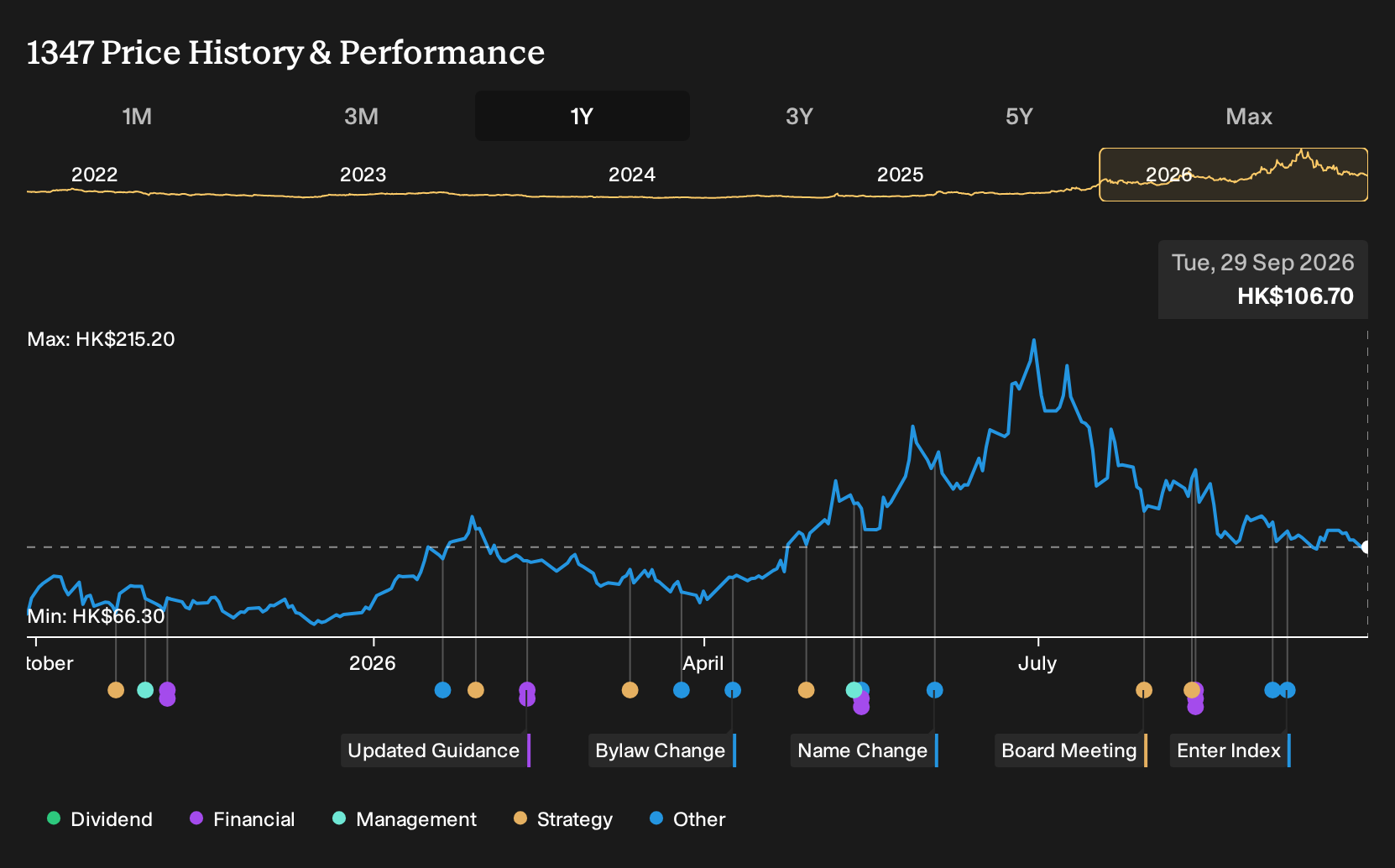Click blue marker linked to Name Change
The height and width of the screenshot is (868, 1395).
pyautogui.click(x=935, y=690)
